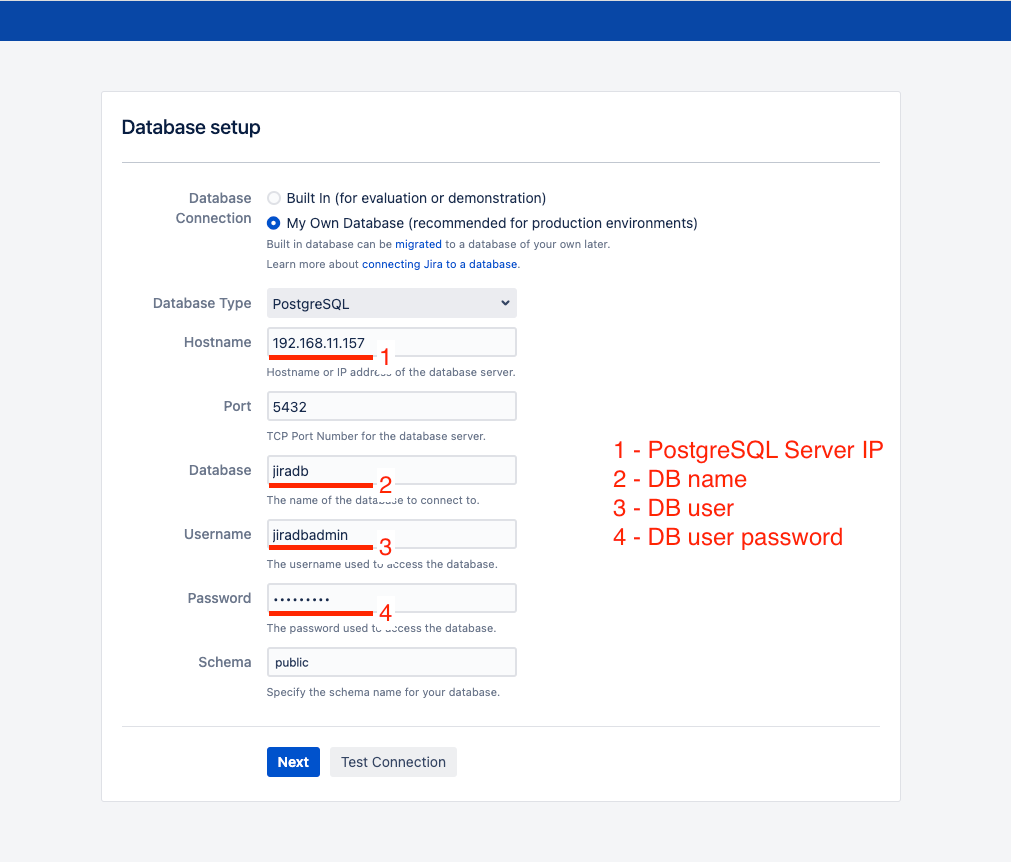1011x862 pixels.
Task: Click the Database Type label
Action: [202, 303]
